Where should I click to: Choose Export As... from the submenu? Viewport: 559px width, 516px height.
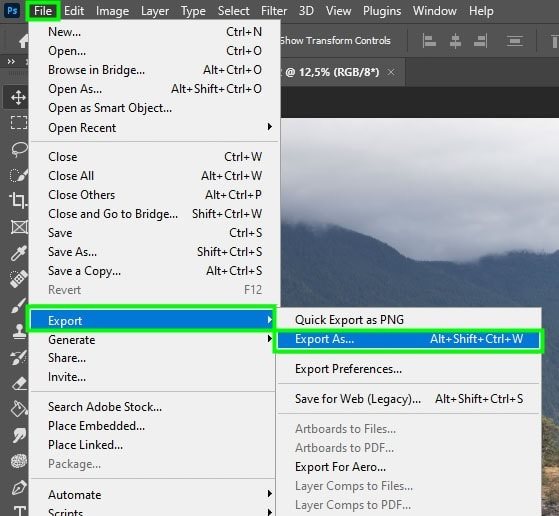(x=409, y=339)
